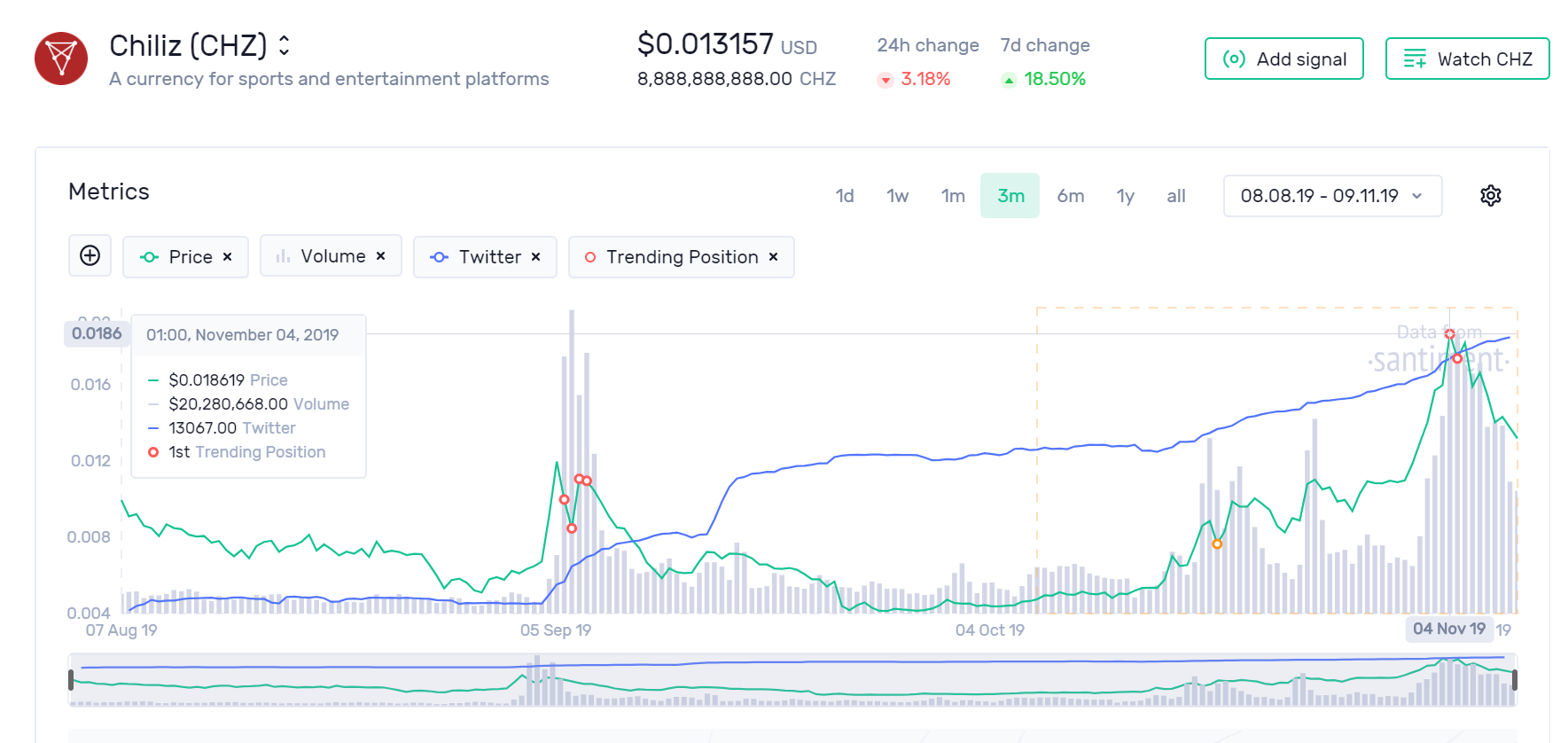Toggle the Trending Position metric chip

tap(681, 257)
